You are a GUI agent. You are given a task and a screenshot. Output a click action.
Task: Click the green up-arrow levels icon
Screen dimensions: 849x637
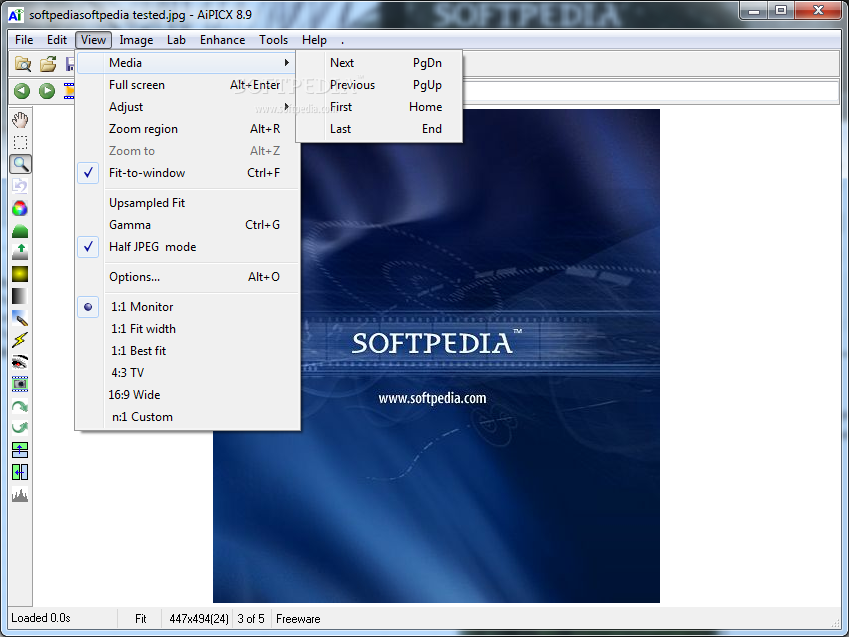(x=20, y=252)
